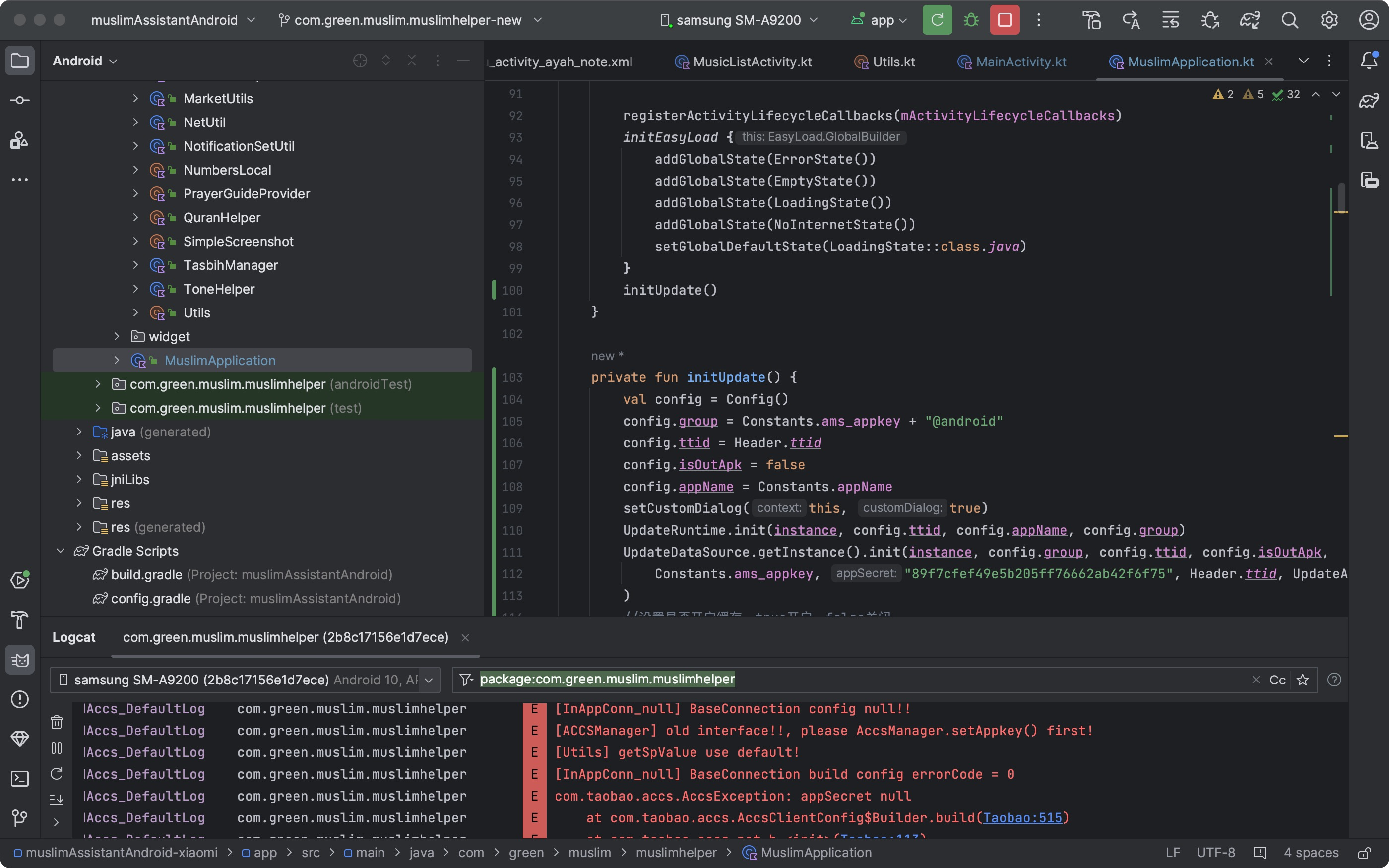
Task: Open the app run configuration dropdown
Action: [x=879, y=20]
